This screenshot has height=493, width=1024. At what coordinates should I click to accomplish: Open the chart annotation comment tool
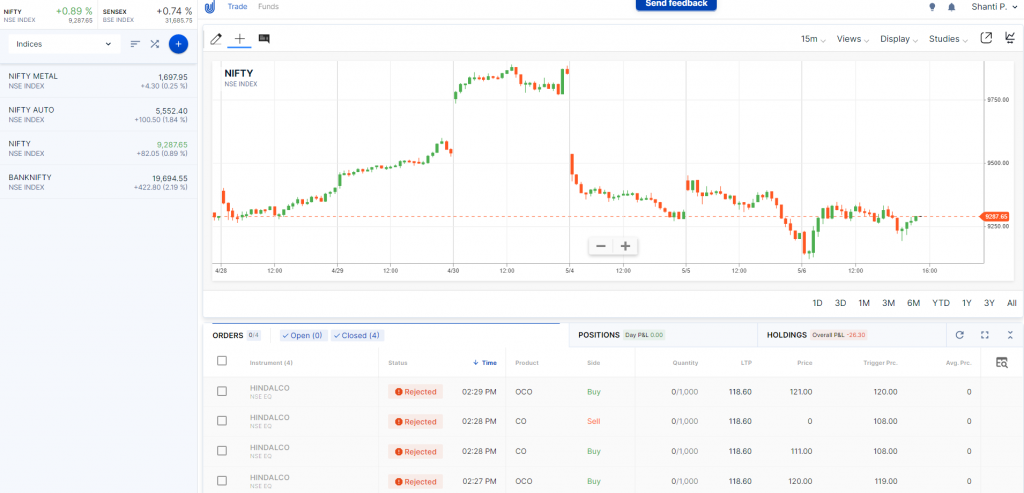click(264, 39)
